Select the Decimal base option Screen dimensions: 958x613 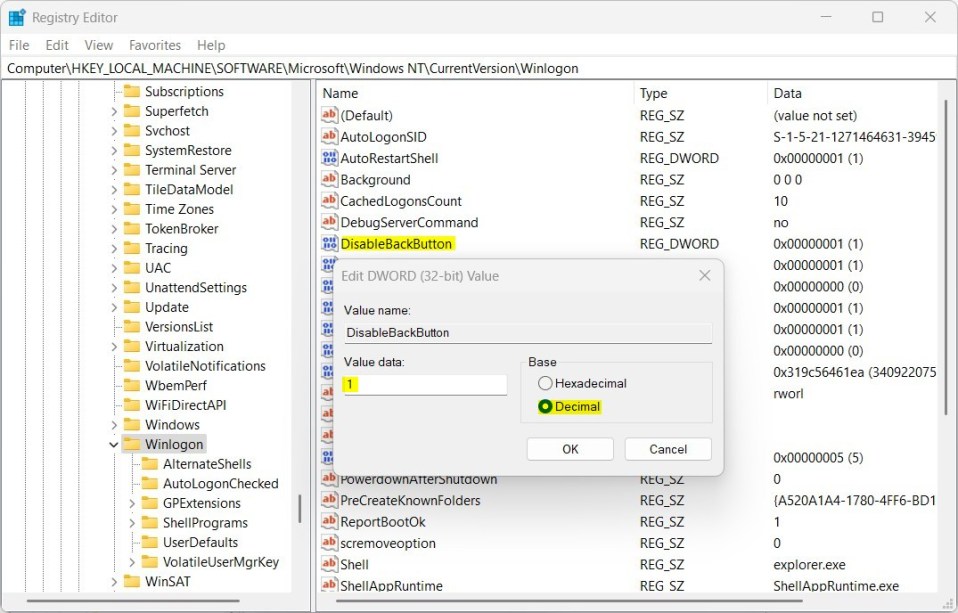point(569,406)
